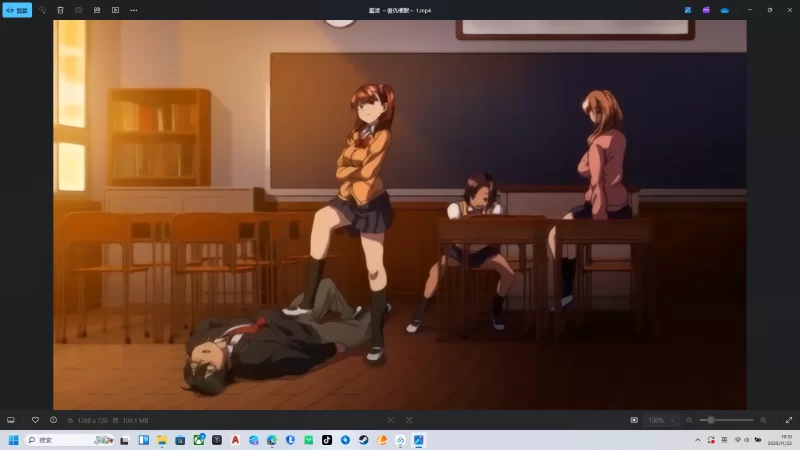This screenshot has height=450, width=800.
Task: Open the purple Clipchamp icon in title bar
Action: click(706, 10)
